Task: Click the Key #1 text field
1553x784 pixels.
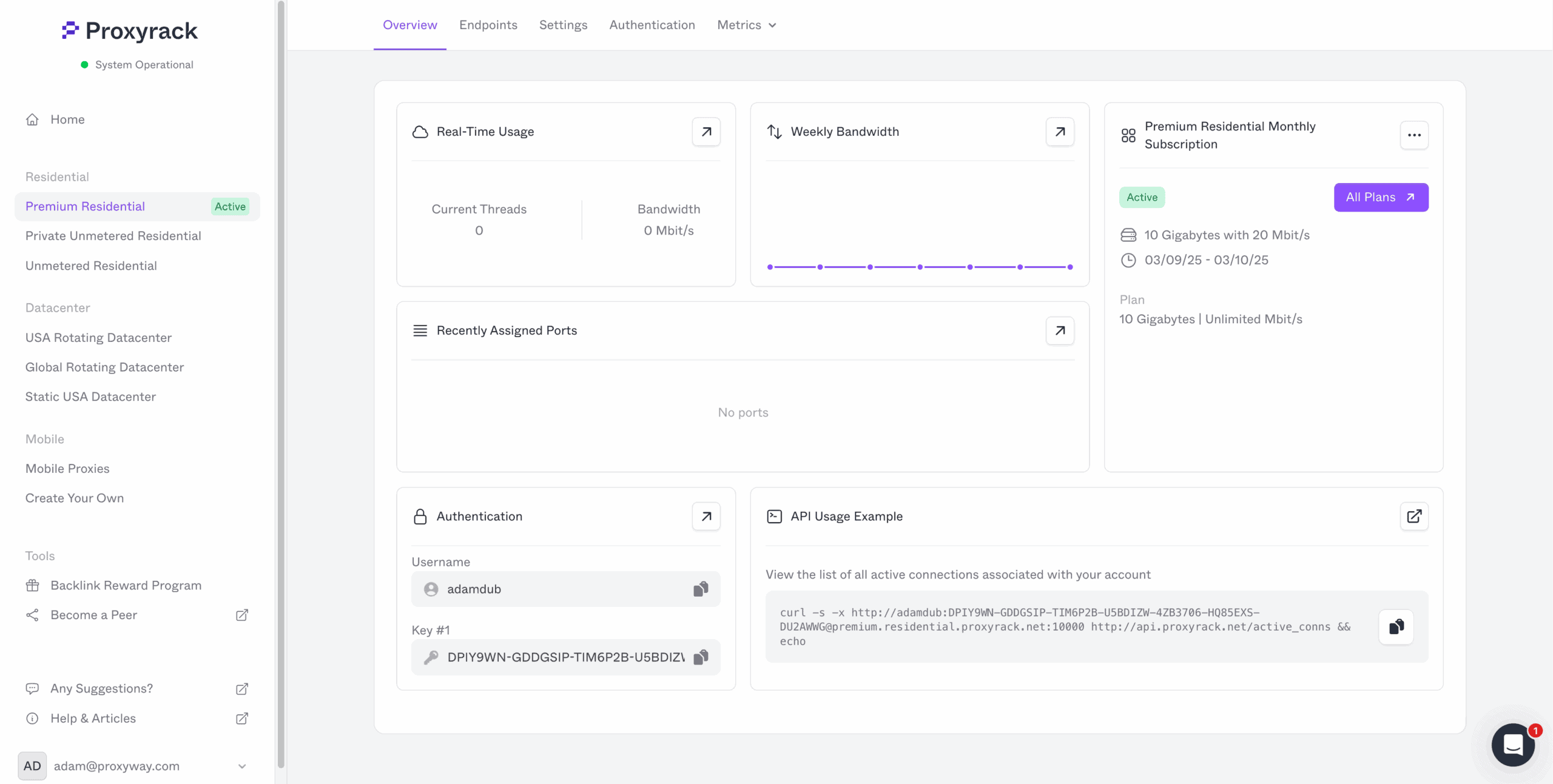Action: coord(565,657)
